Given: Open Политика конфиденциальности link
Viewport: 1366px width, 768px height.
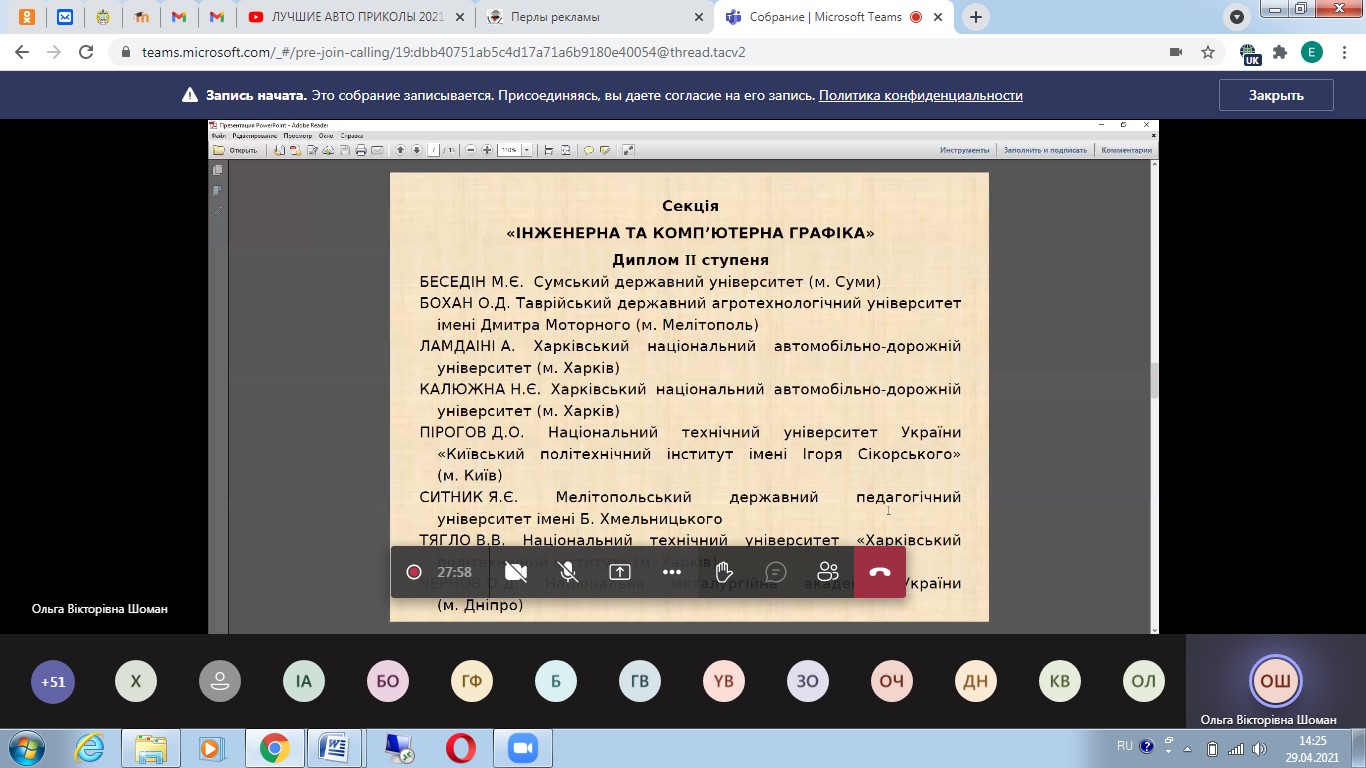Looking at the screenshot, I should click(x=920, y=96).
